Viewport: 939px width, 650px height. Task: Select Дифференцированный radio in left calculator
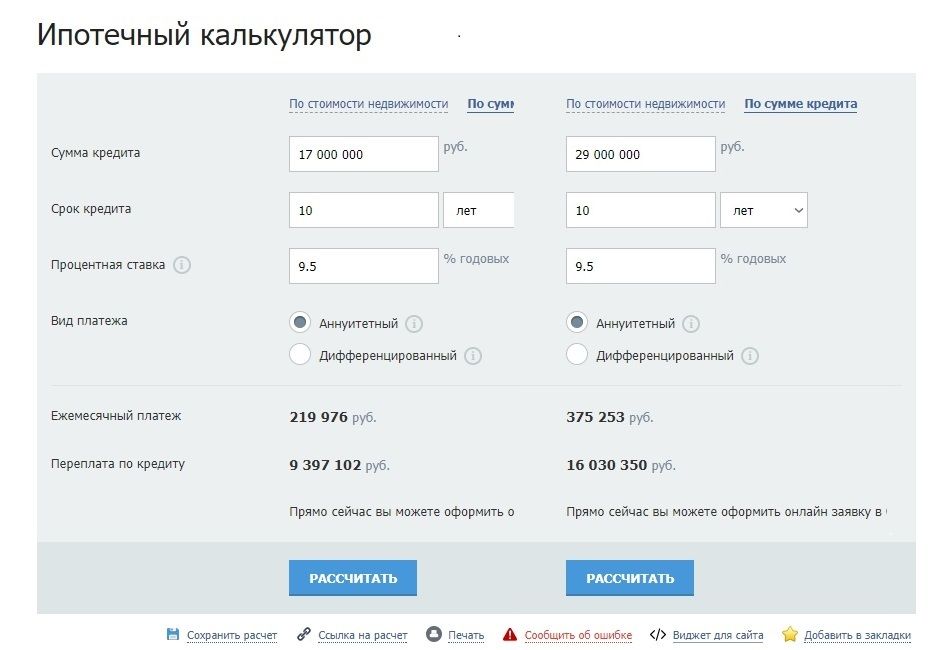(x=299, y=354)
